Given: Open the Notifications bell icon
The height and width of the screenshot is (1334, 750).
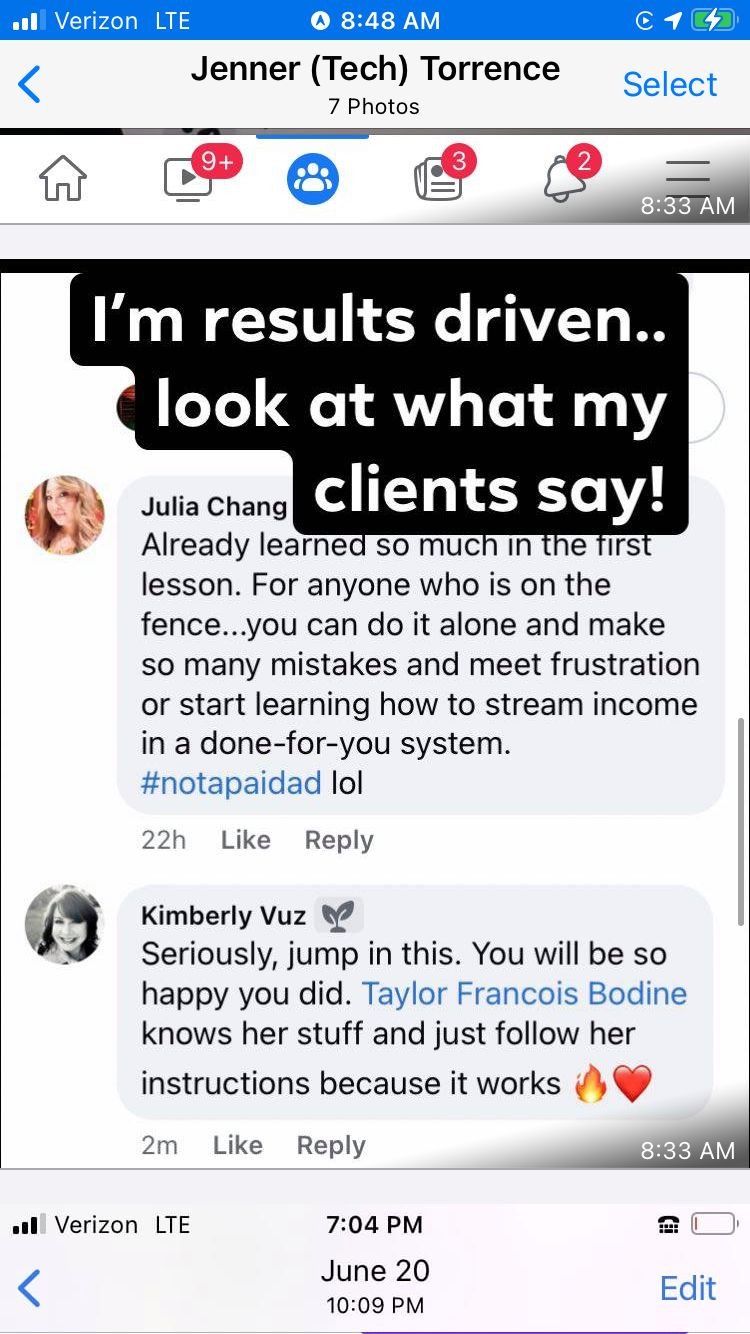Looking at the screenshot, I should click(x=563, y=180).
